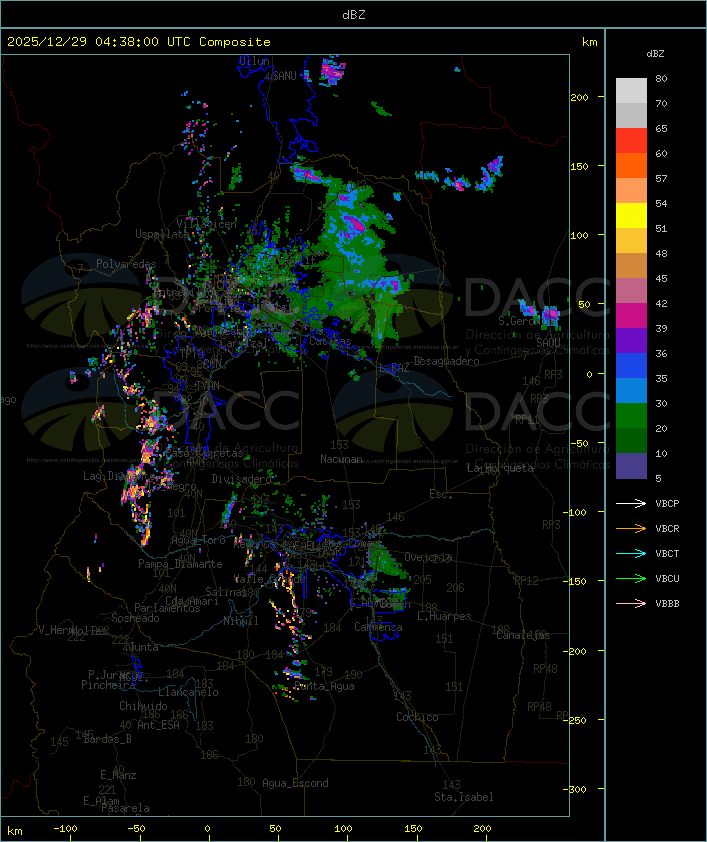707x842 pixels.
Task: Click the 'Polvaredas' map label
Action: coord(126,264)
